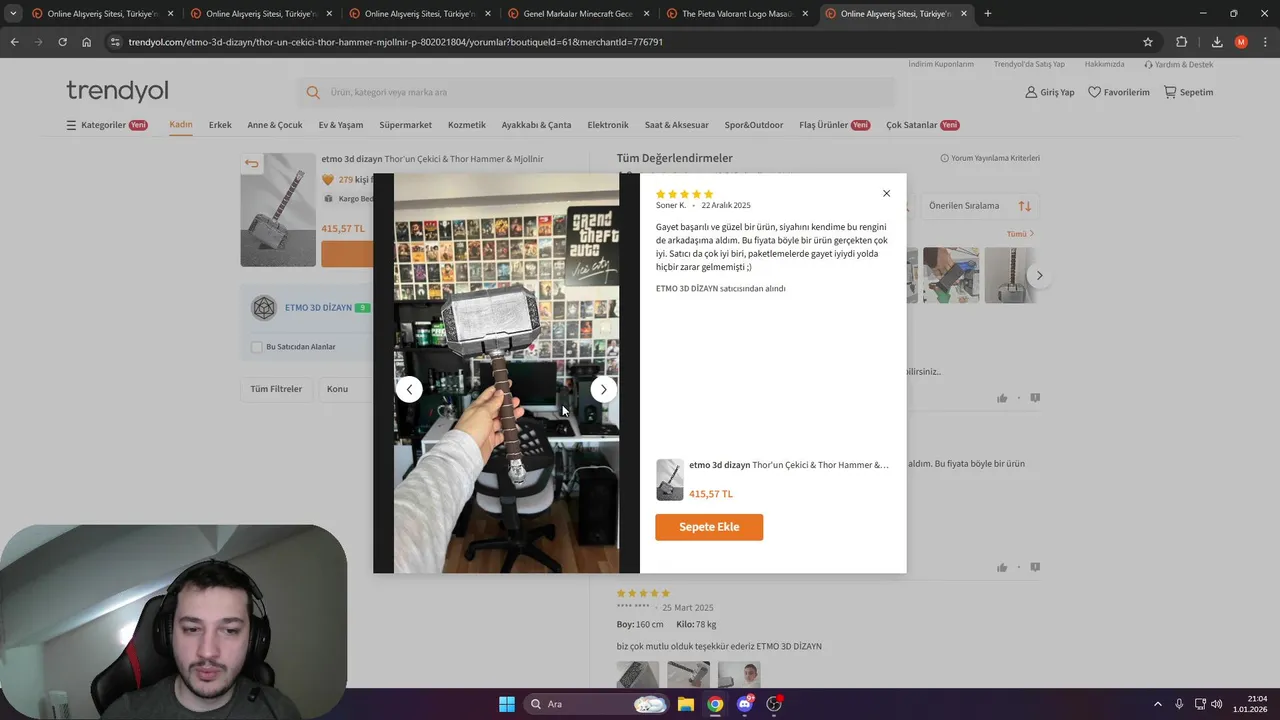Open Saat & Aksesuar category
This screenshot has height=720, width=1280.
pos(677,125)
